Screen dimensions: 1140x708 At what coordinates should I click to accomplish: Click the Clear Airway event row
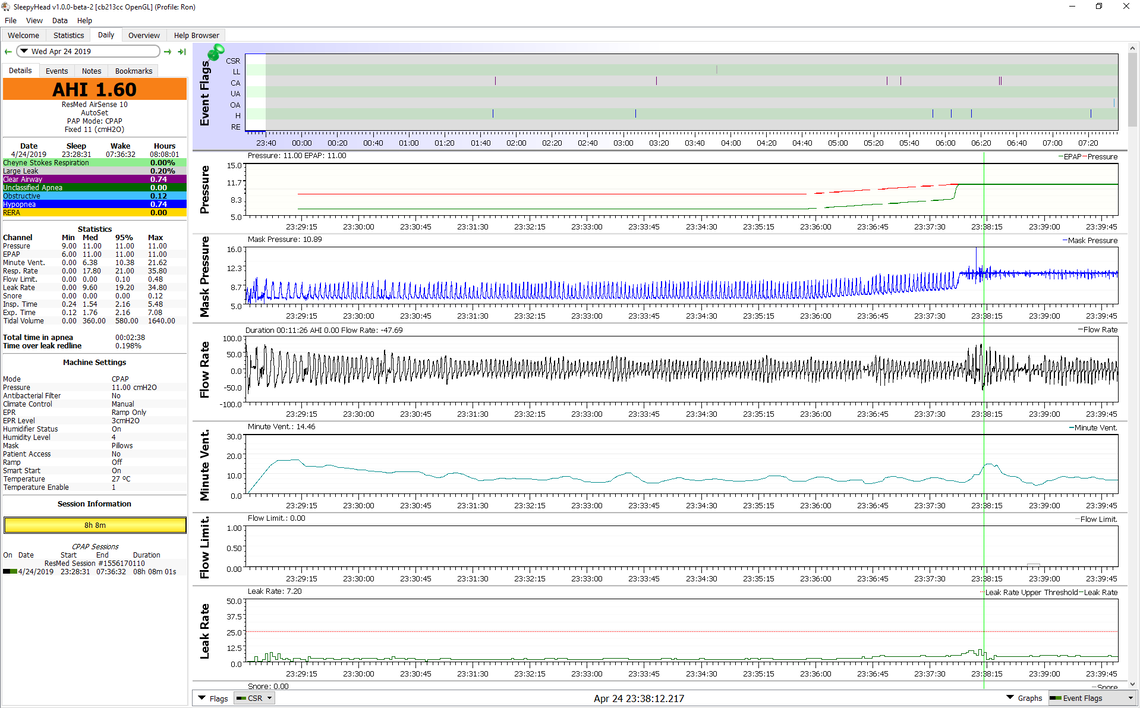[x=95, y=180]
